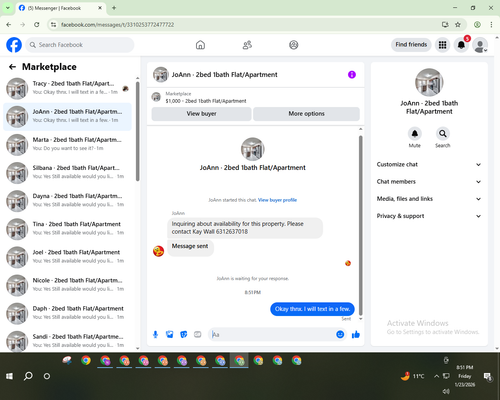This screenshot has height=400, width=500.
Task: Show hidden system tray icons
Action: [436, 376]
